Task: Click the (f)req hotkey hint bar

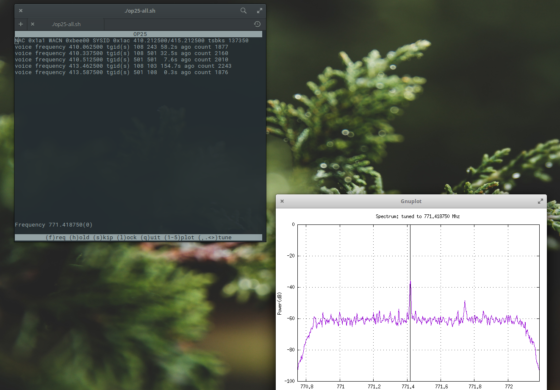Action: [x=139, y=238]
